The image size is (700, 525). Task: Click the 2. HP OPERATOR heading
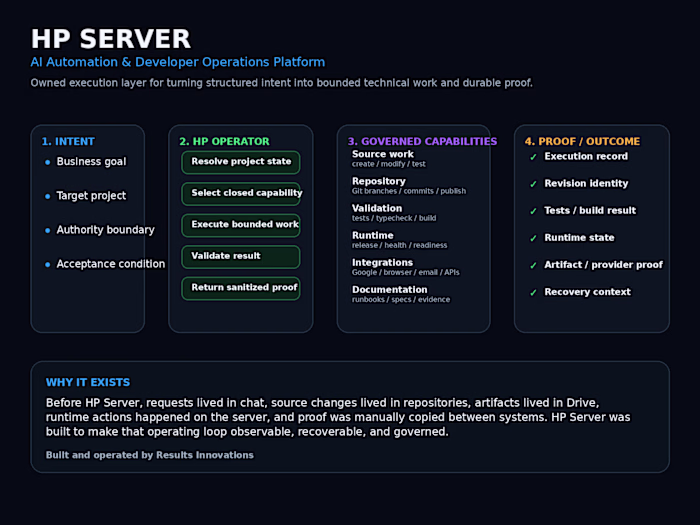(x=224, y=142)
